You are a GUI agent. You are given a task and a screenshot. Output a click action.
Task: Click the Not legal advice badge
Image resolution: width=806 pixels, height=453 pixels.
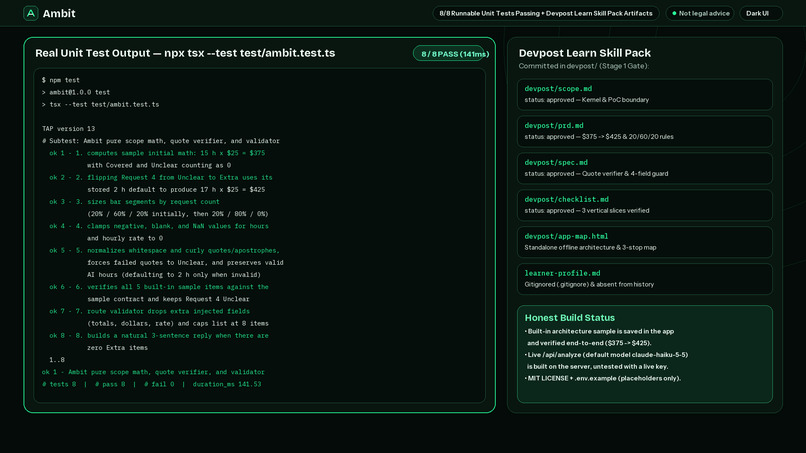tap(700, 13)
